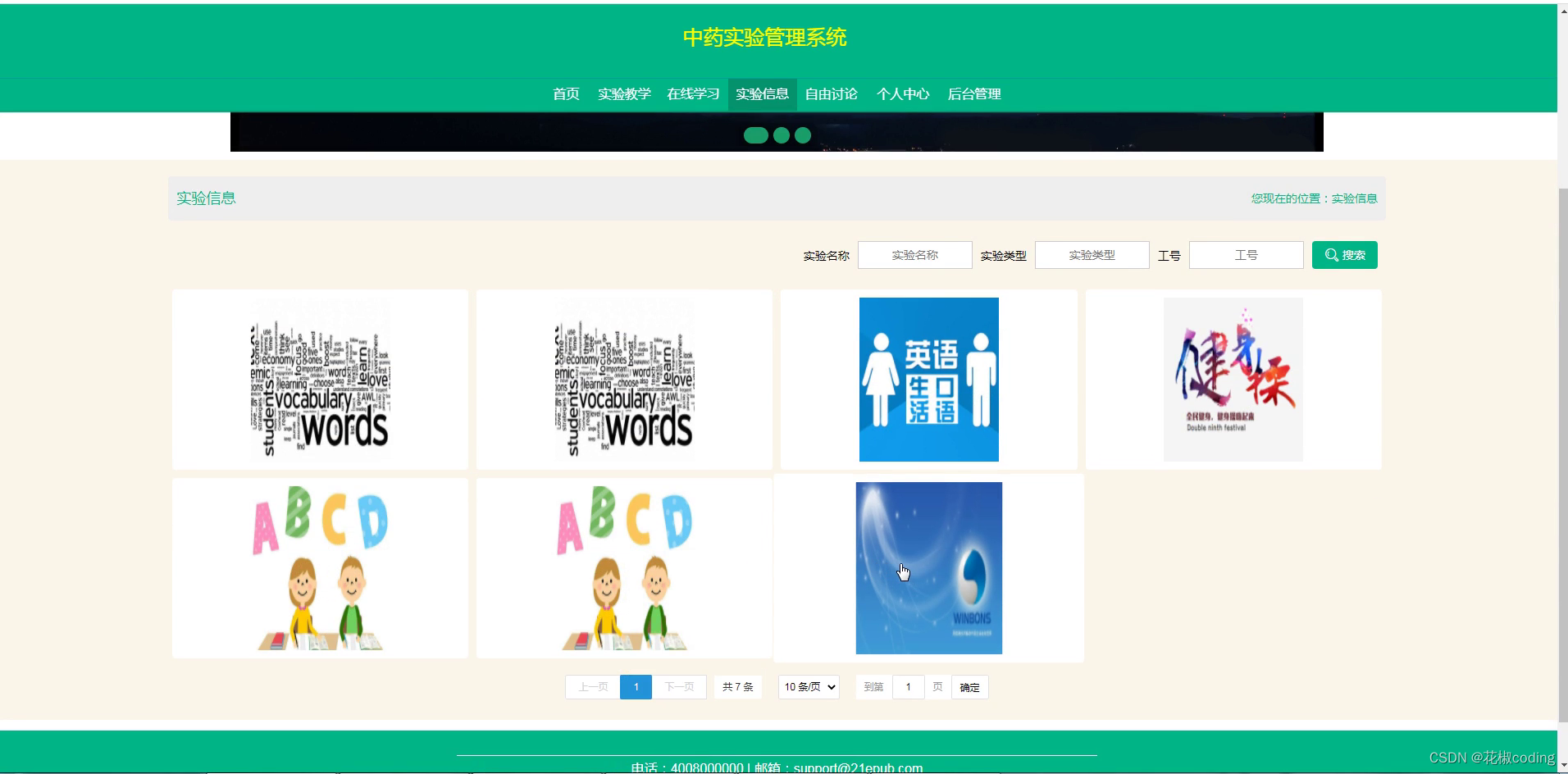Open the 健身操 experiment thumbnail
Viewport: 1568px width, 774px height.
1232,379
